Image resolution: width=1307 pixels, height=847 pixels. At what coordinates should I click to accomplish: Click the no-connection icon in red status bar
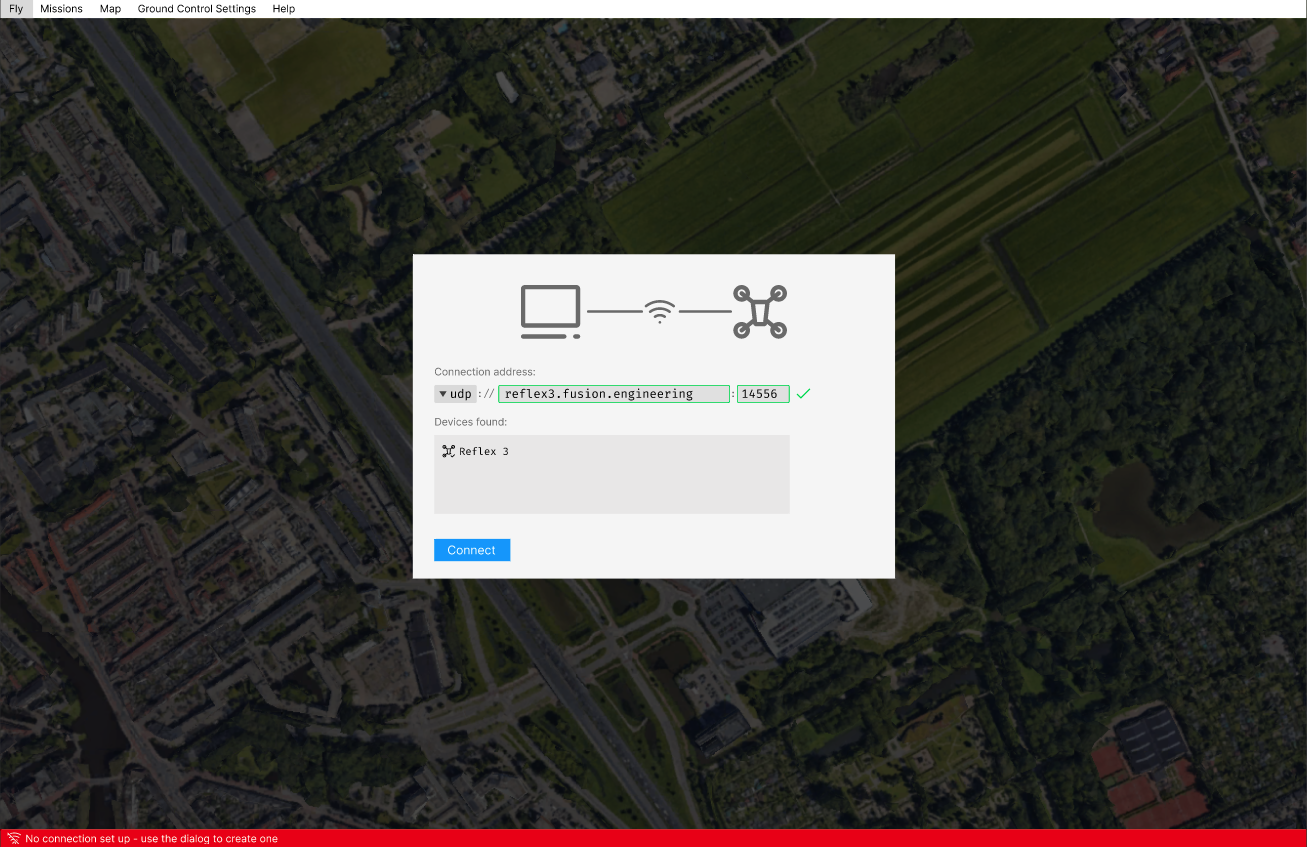pos(14,838)
